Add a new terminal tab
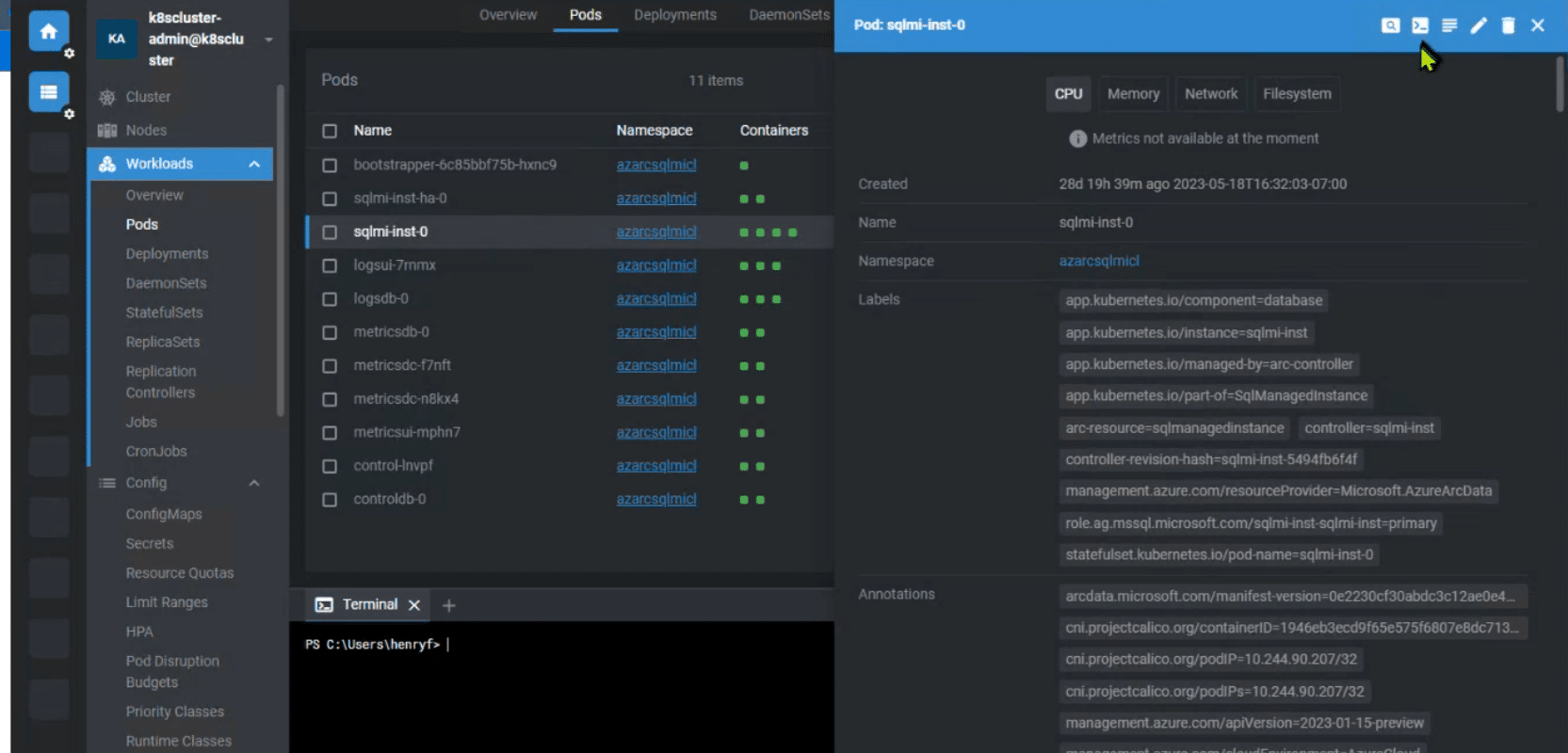This screenshot has height=753, width=1568. pyautogui.click(x=449, y=605)
